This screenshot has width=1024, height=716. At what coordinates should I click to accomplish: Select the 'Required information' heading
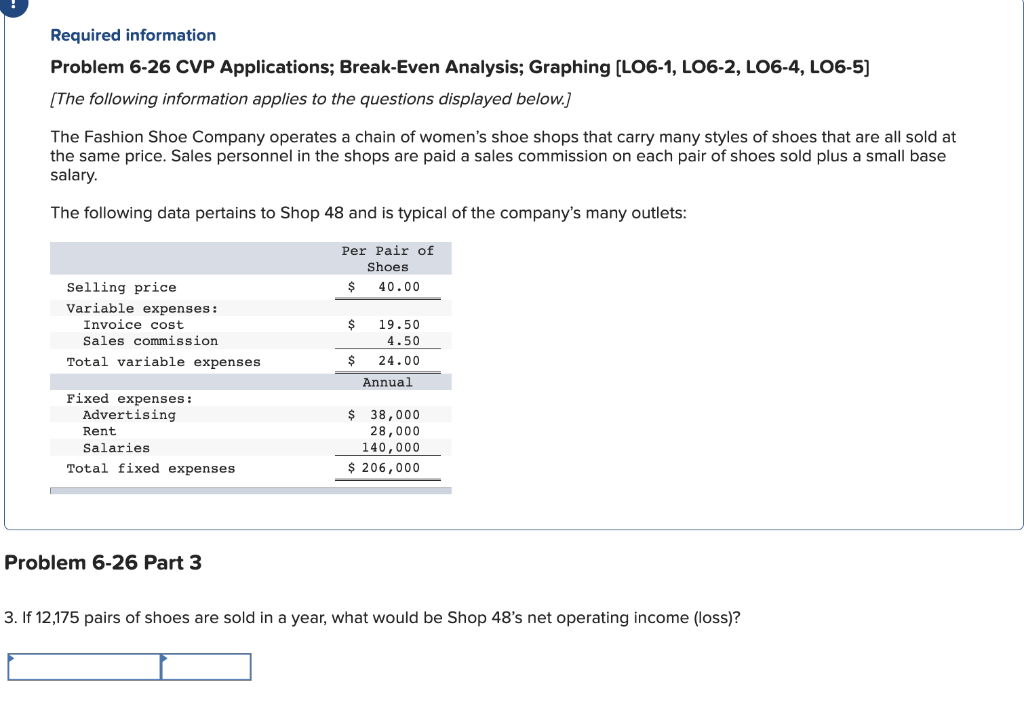pos(132,35)
